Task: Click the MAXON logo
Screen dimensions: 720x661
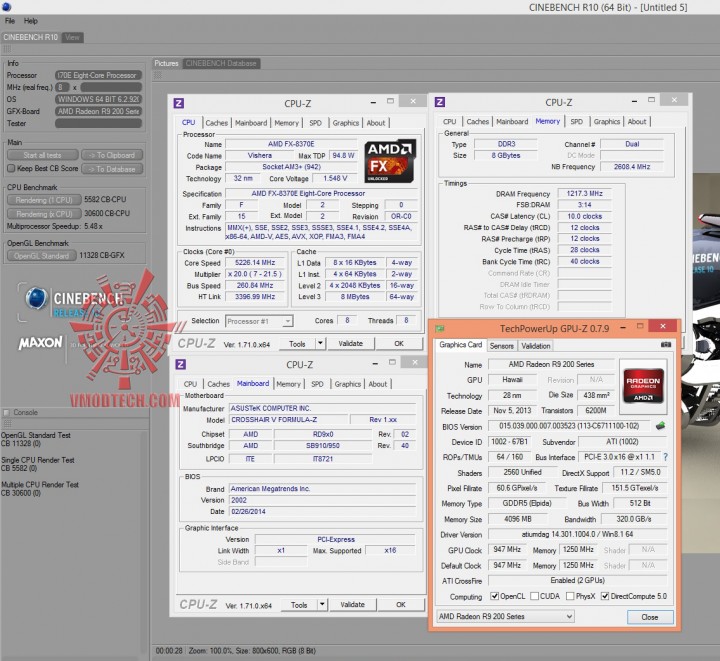Action: point(40,343)
